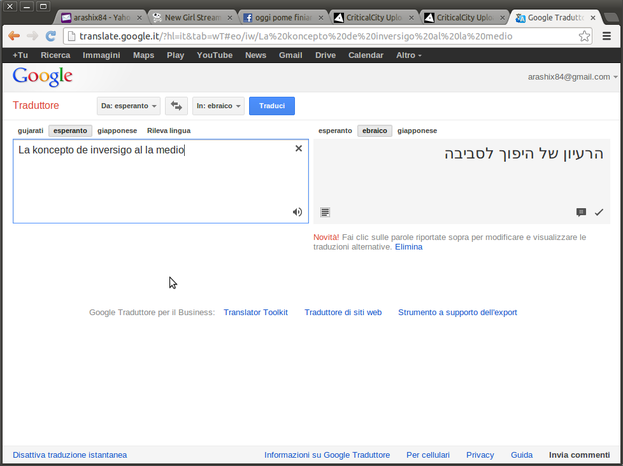Switch to the Facebook oggi pome tab
This screenshot has width=623, height=466.
pos(283,18)
